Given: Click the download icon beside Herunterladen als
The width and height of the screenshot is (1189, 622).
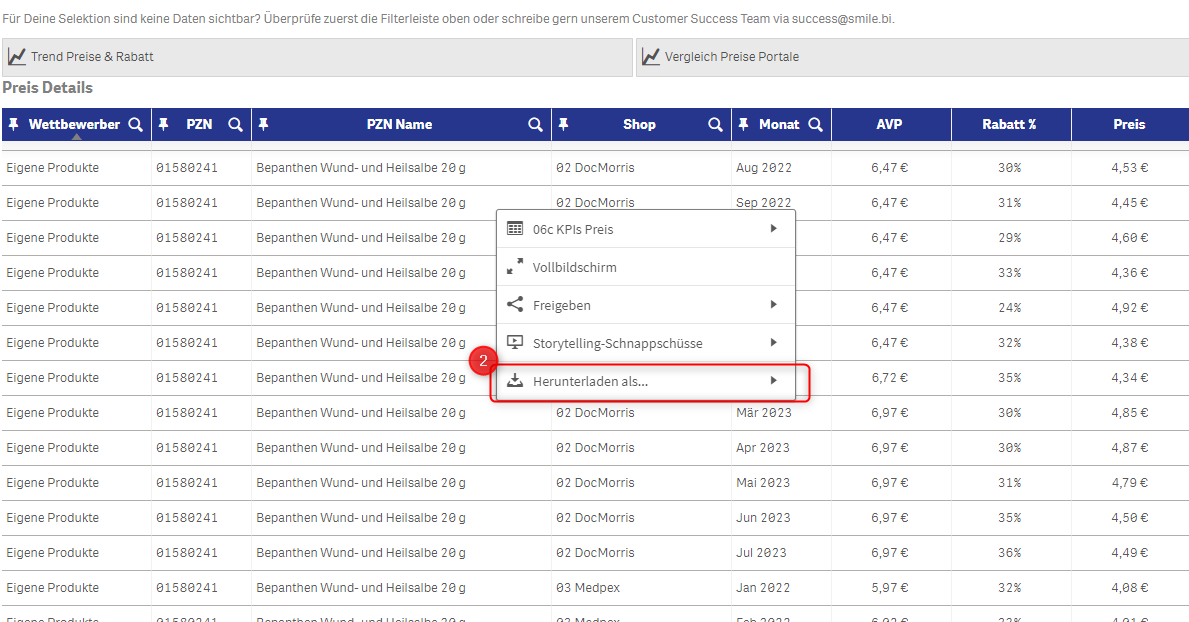Looking at the screenshot, I should [515, 381].
